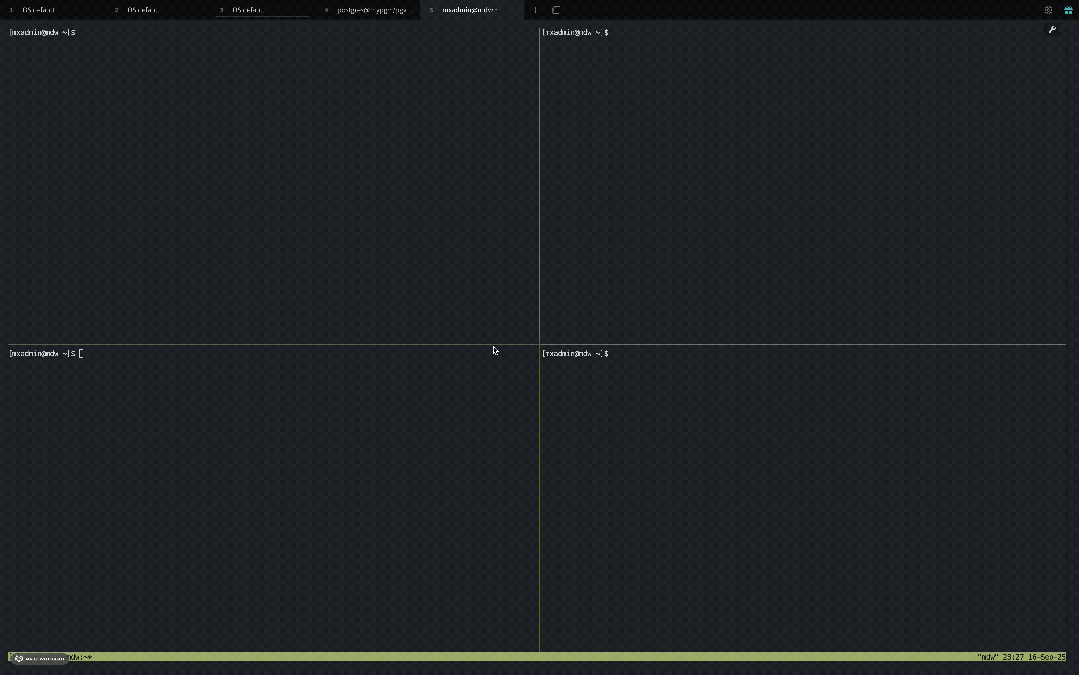Click the shell prompt in the bottom-right pane
Image resolution: width=1080 pixels, height=676 pixels.
pyautogui.click(x=575, y=354)
